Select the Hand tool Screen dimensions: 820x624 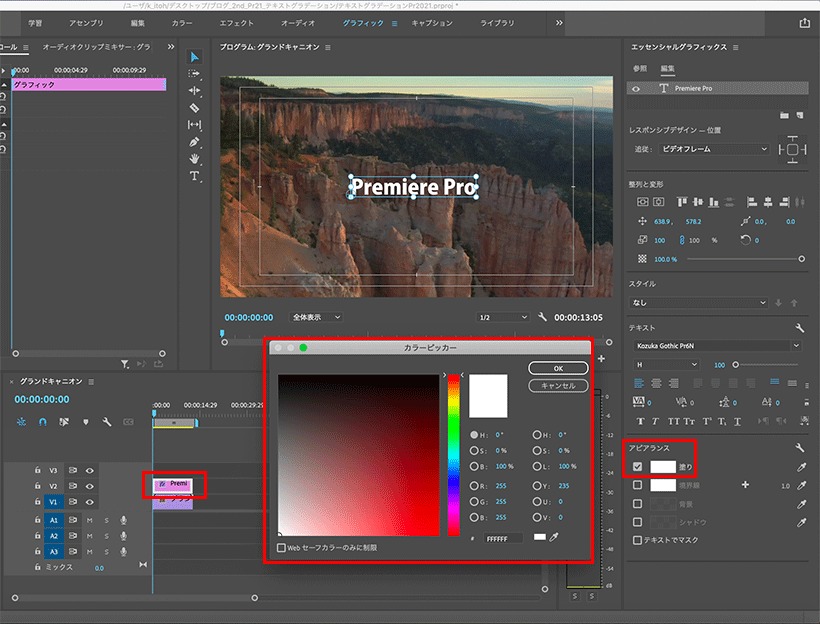[194, 158]
